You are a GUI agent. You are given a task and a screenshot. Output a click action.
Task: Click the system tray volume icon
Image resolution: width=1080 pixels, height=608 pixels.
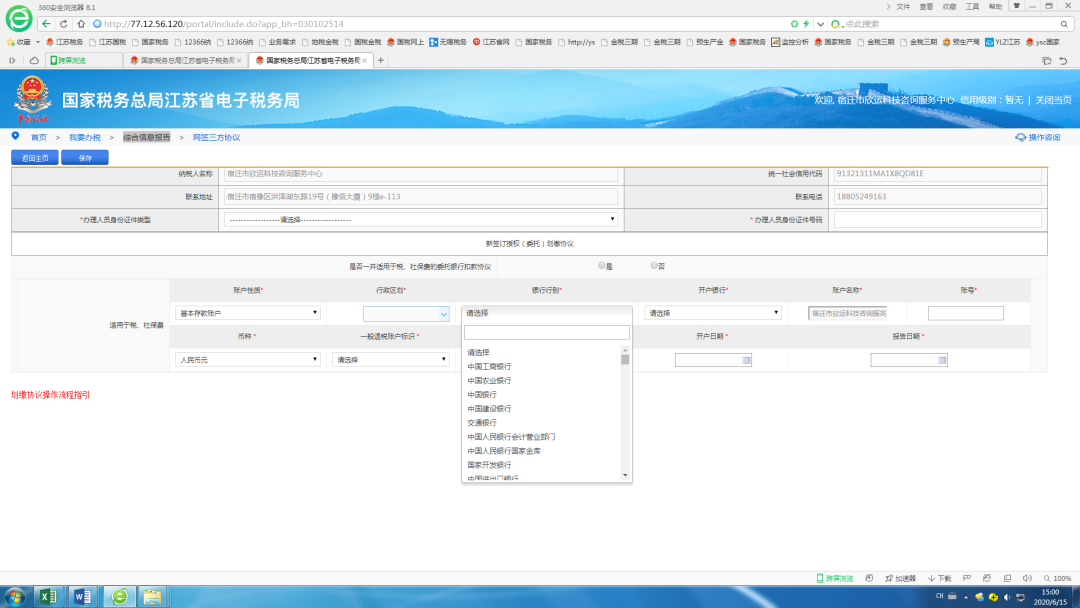coord(1007,597)
